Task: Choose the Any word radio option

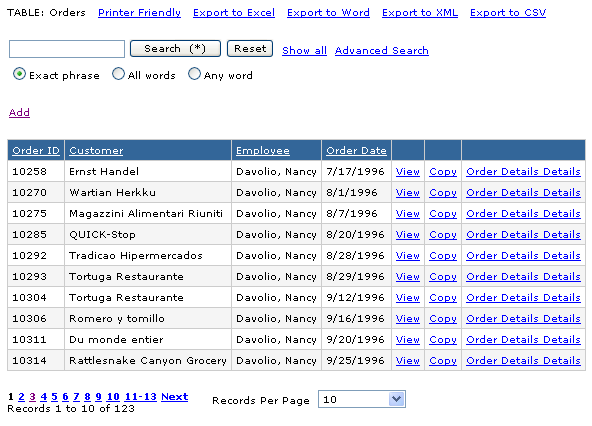Action: [x=194, y=74]
